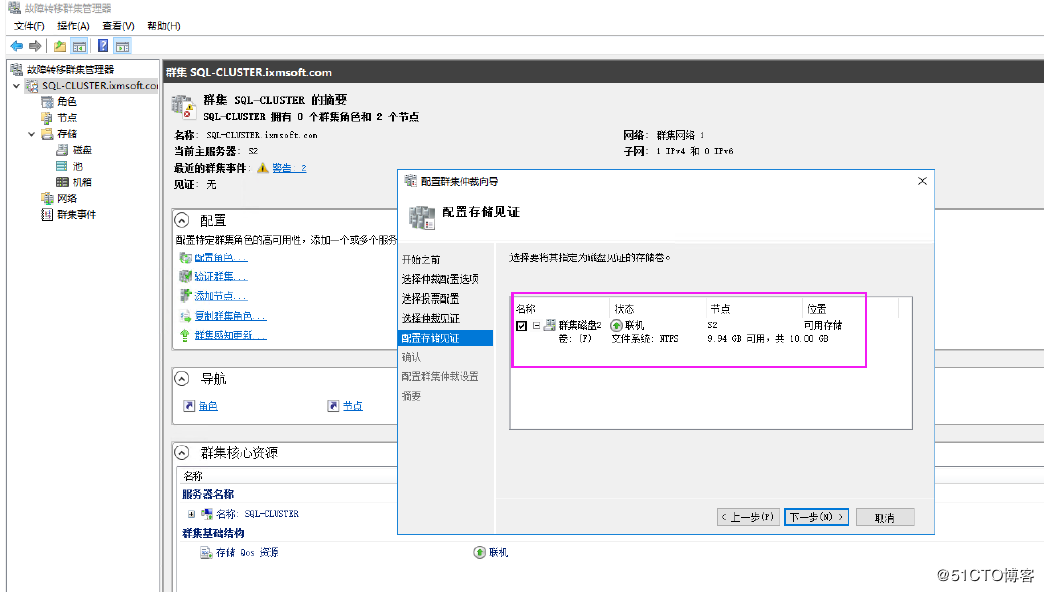The width and height of the screenshot is (1044, 592).
Task: Open the 文件(F) menu
Action: click(27, 25)
